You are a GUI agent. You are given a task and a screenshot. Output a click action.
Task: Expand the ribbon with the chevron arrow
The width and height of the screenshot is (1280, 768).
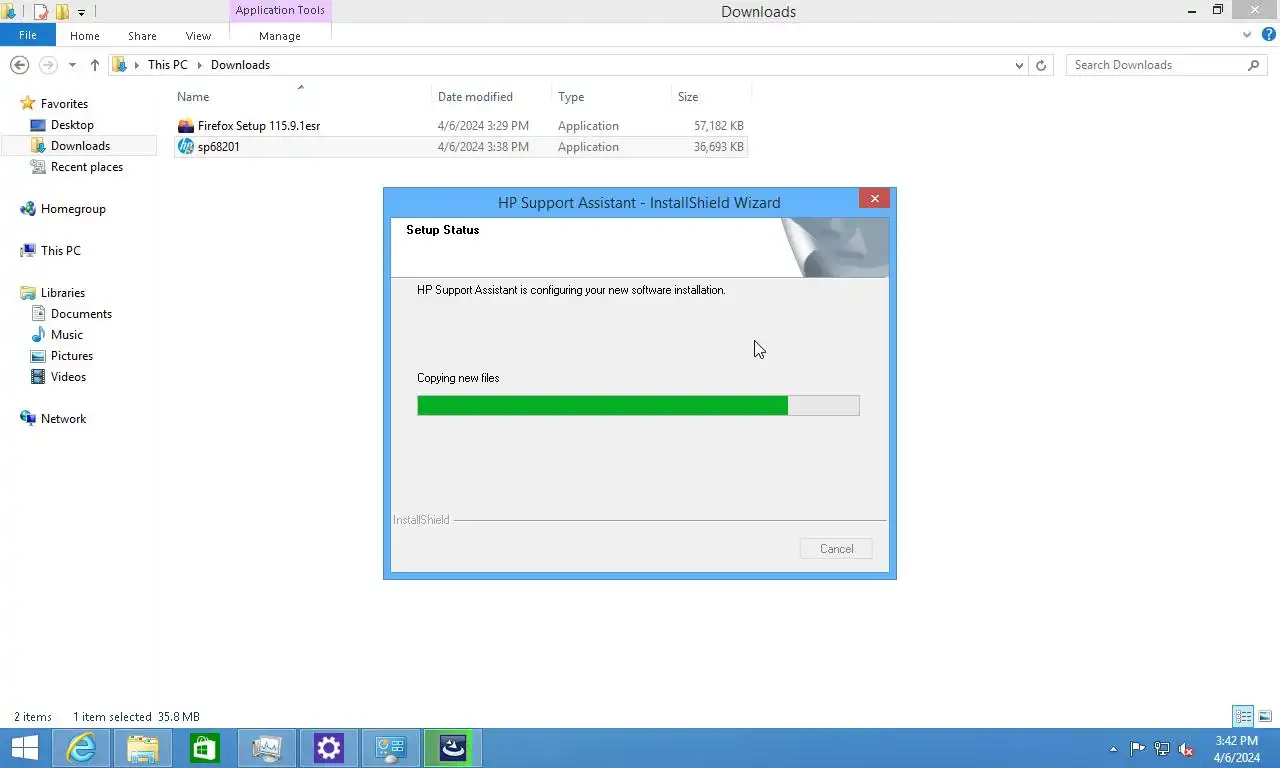tap(1246, 35)
